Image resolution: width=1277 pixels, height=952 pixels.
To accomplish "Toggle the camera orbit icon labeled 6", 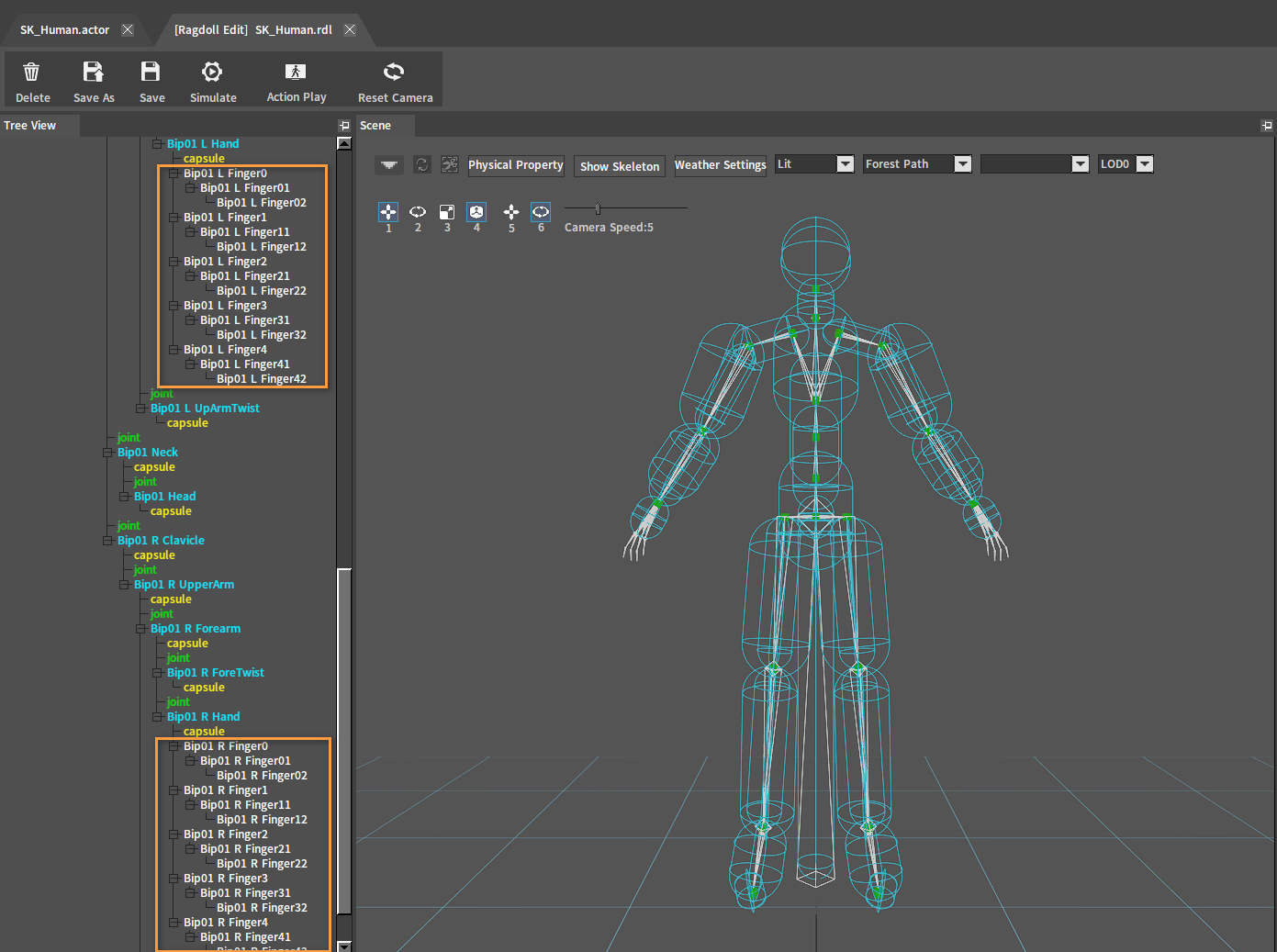I will point(541,212).
